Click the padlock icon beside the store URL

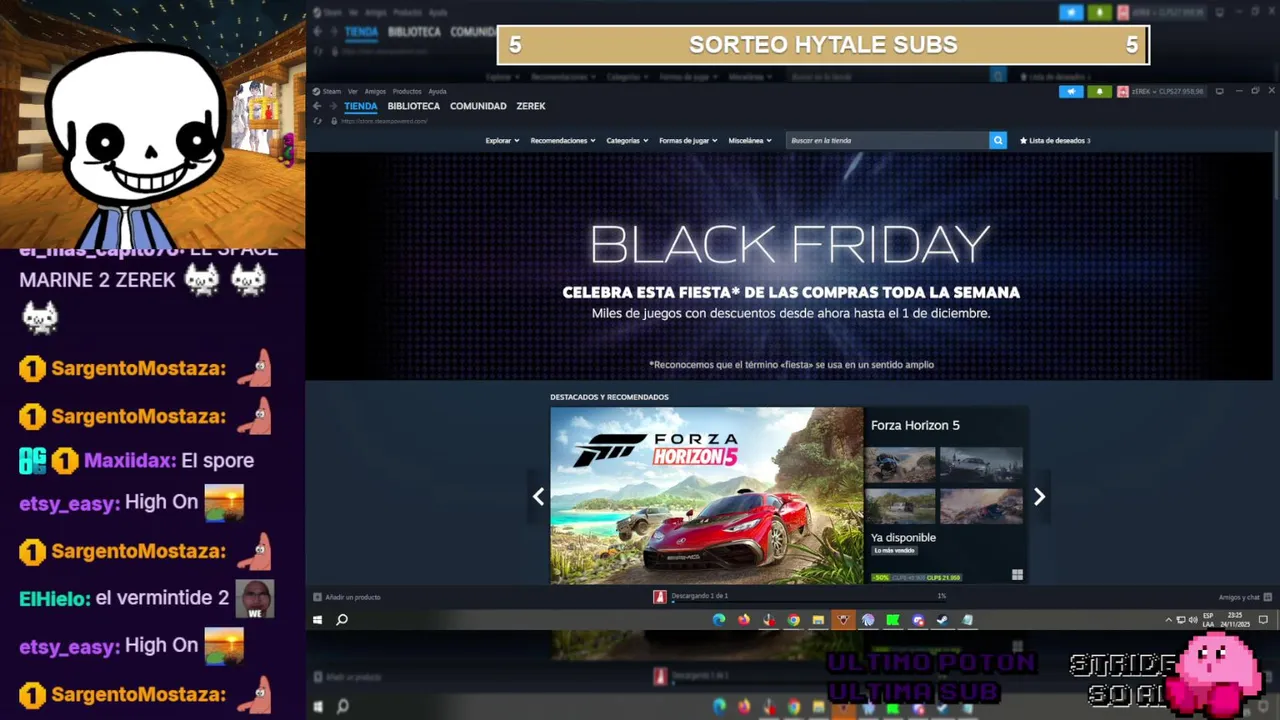pyautogui.click(x=334, y=121)
